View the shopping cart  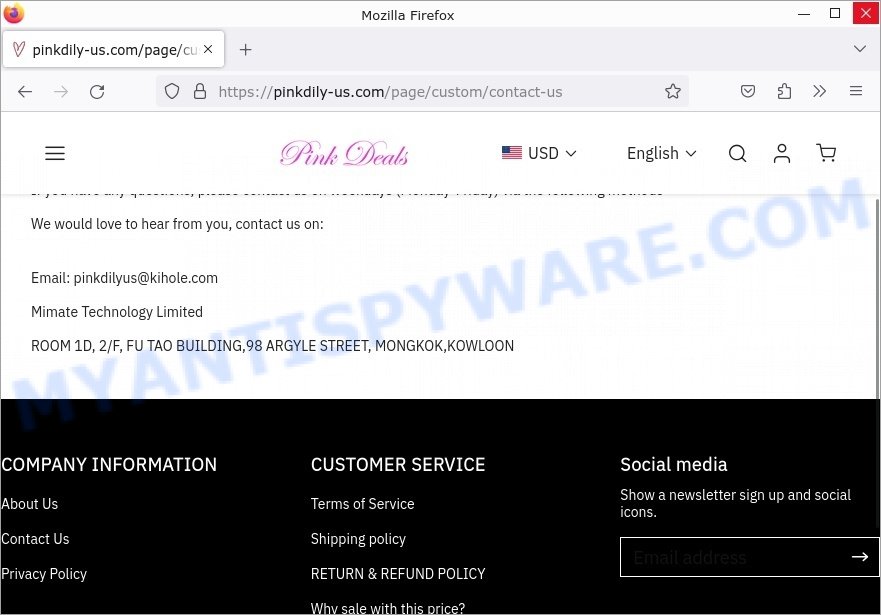point(826,153)
